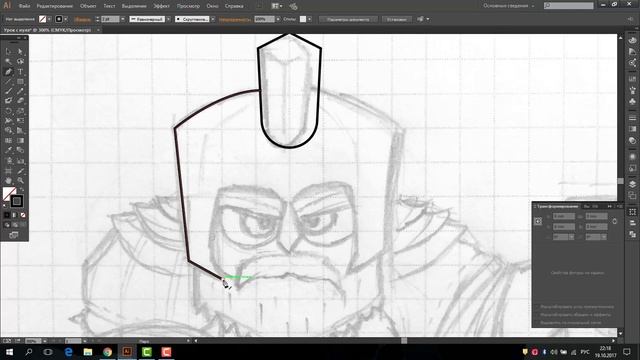This screenshot has height=360, width=640.
Task: Set paint mode to None in toolbox
Action: click(23, 215)
